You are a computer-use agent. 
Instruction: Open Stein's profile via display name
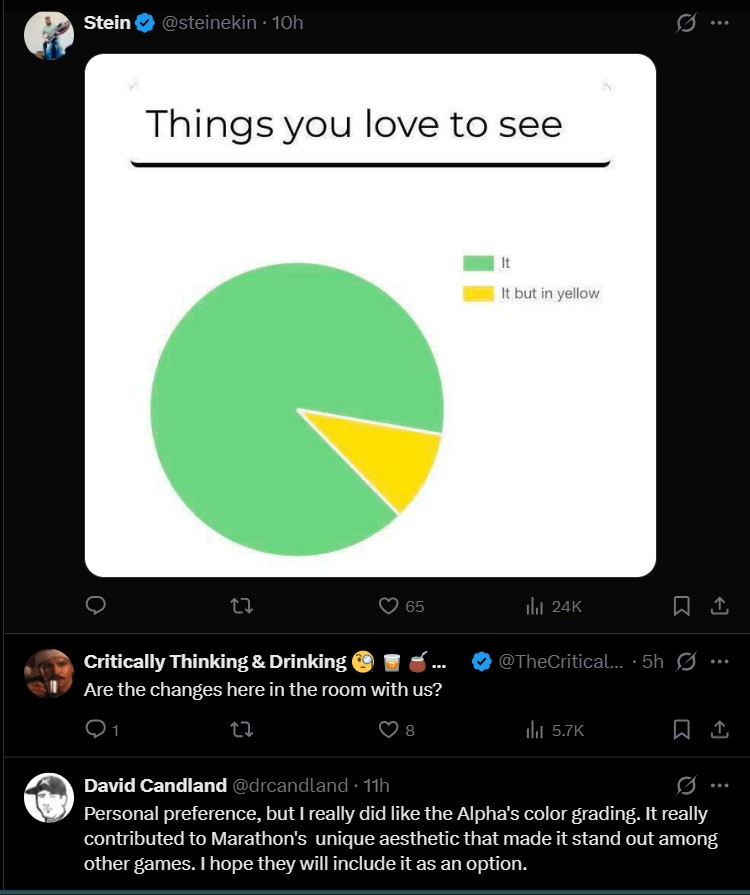coord(107,24)
